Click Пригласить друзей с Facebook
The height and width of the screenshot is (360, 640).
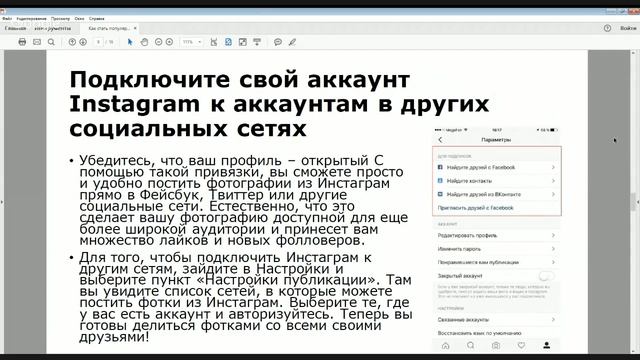point(476,208)
